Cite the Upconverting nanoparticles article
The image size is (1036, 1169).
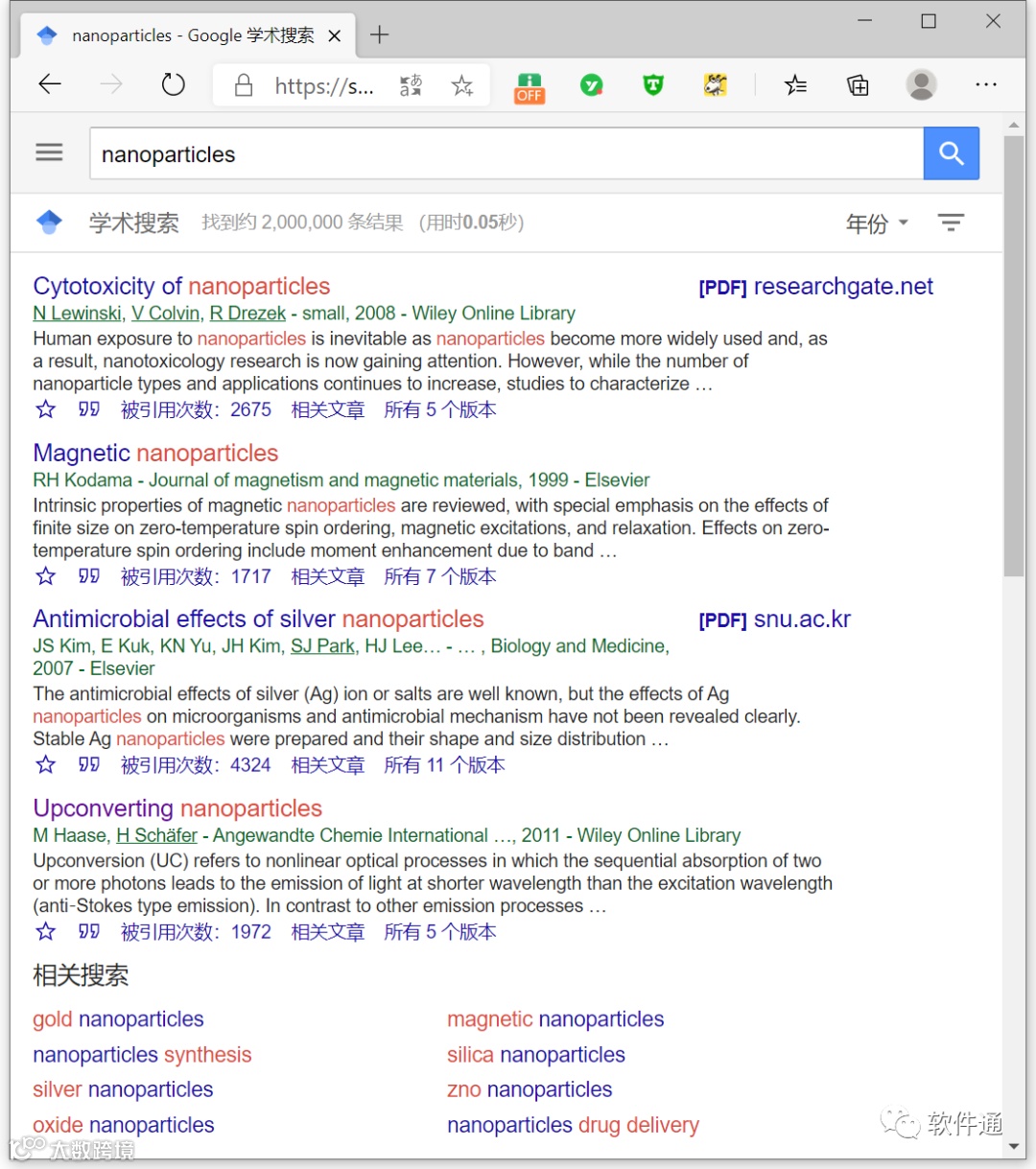(x=89, y=932)
